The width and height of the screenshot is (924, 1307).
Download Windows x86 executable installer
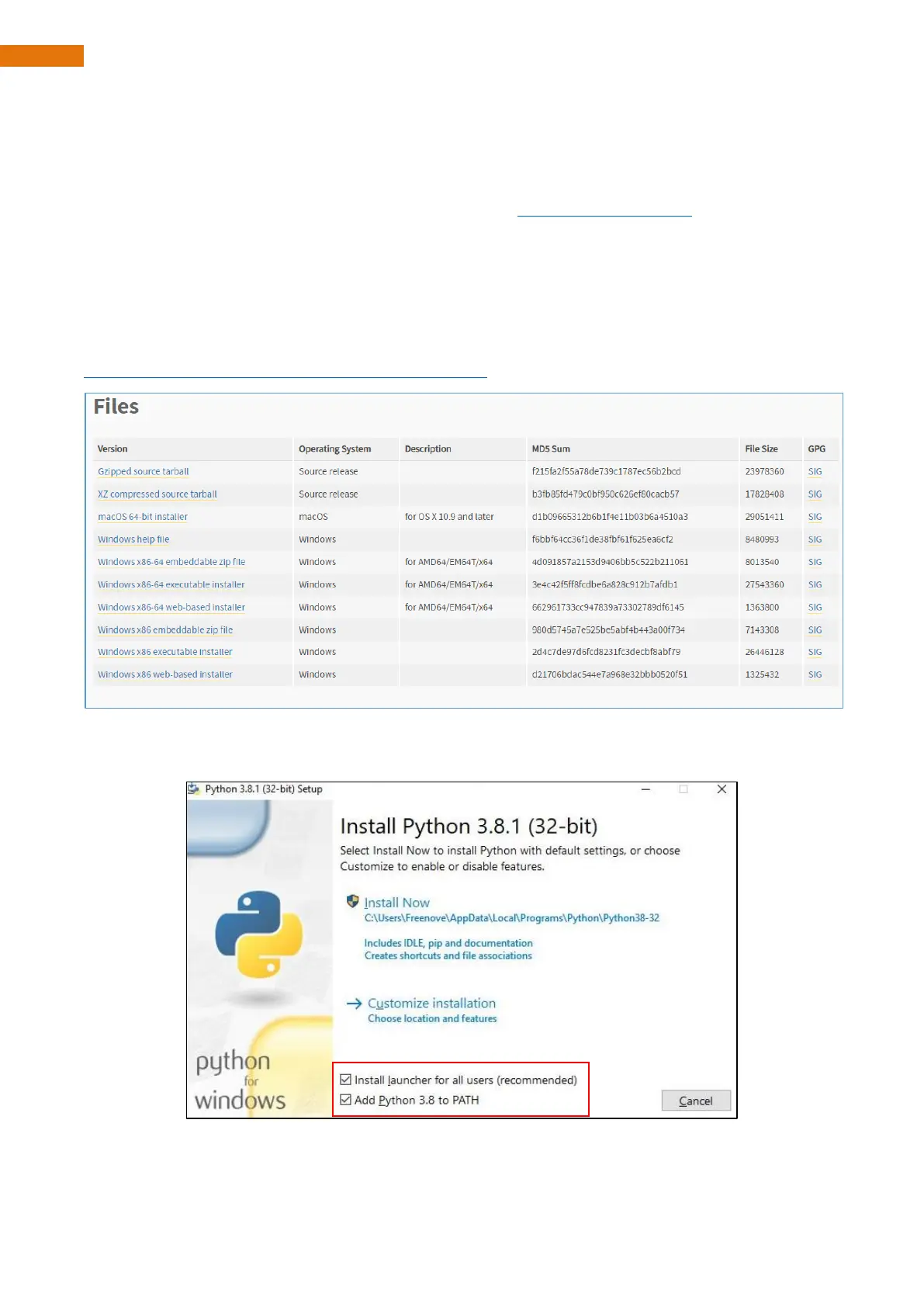point(165,652)
